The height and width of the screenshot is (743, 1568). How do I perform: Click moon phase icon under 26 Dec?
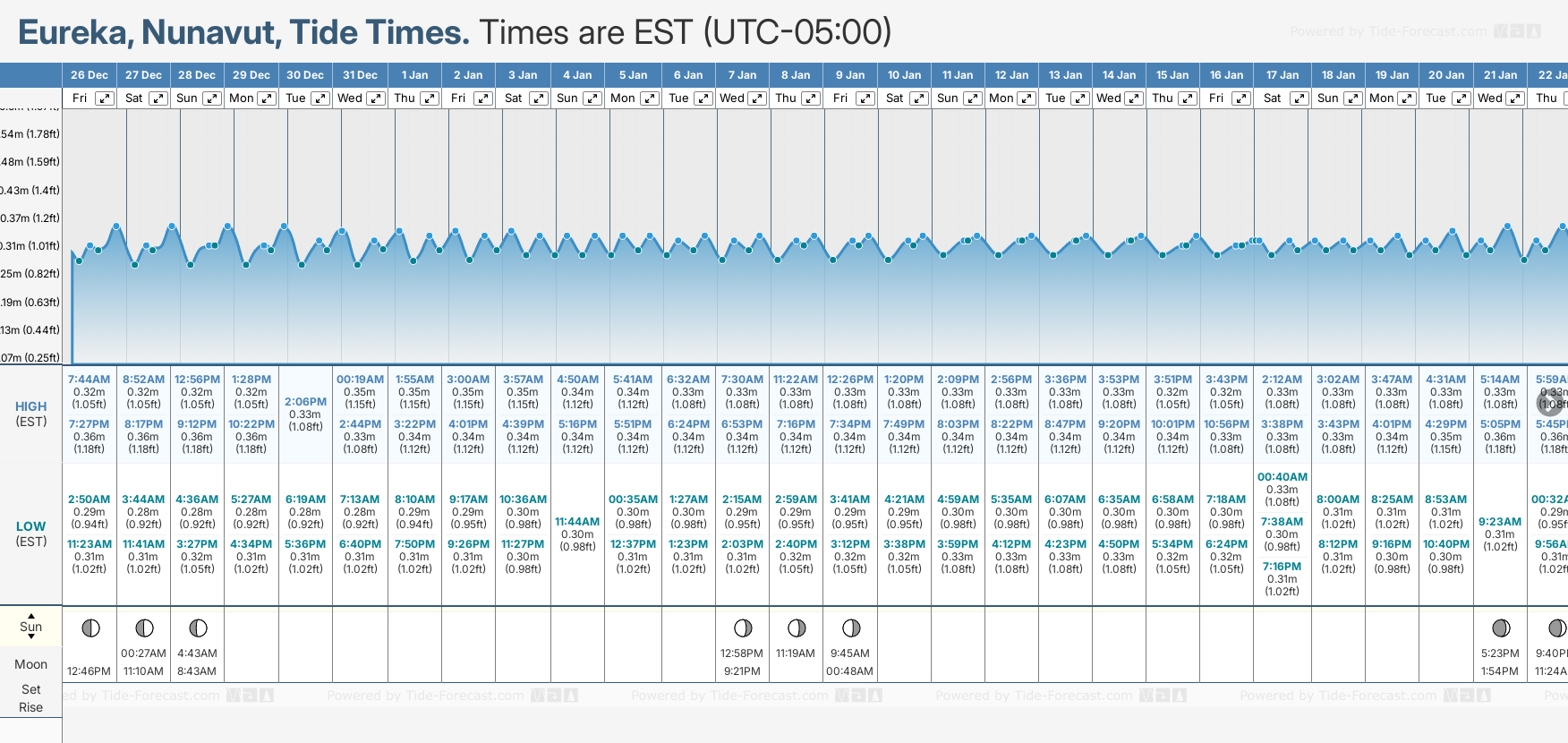tap(90, 628)
